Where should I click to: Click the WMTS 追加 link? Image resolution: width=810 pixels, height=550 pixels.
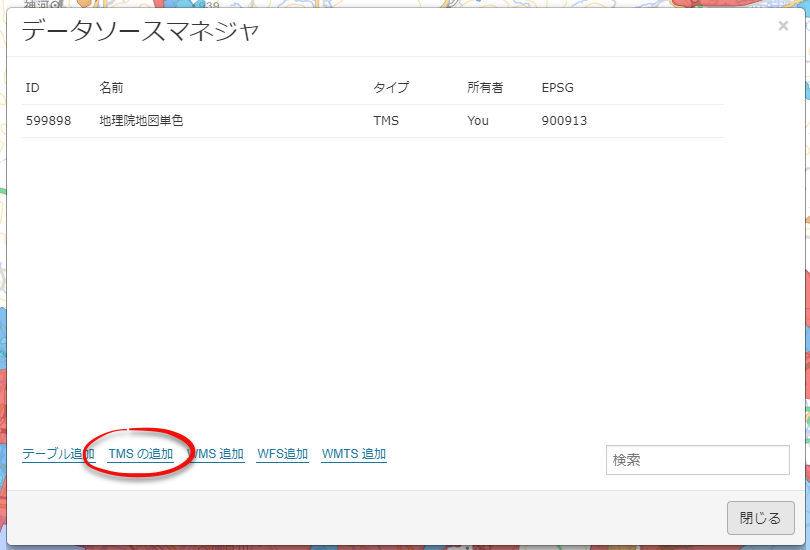(x=354, y=454)
